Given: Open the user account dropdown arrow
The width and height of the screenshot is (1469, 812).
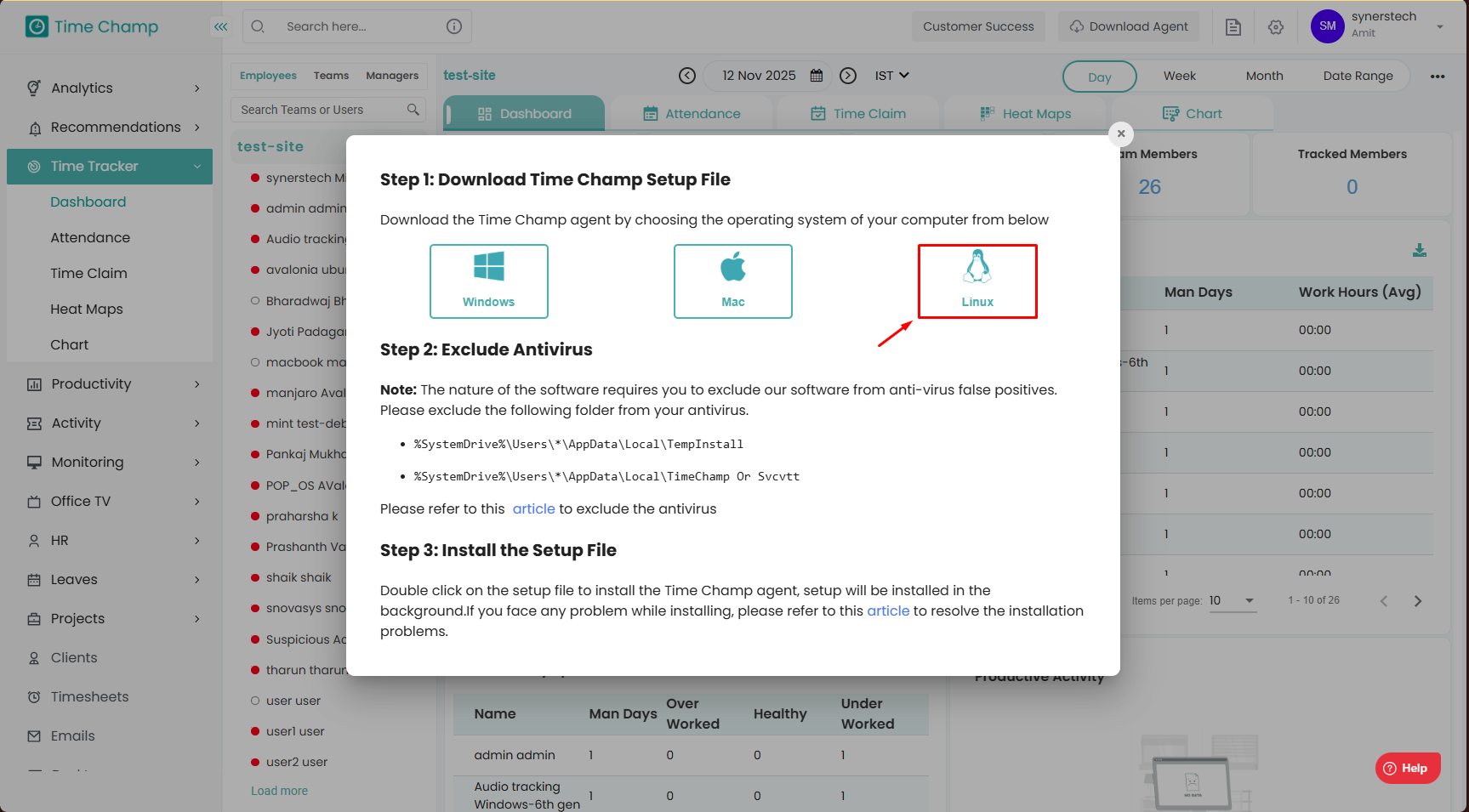Looking at the screenshot, I should pyautogui.click(x=1440, y=27).
